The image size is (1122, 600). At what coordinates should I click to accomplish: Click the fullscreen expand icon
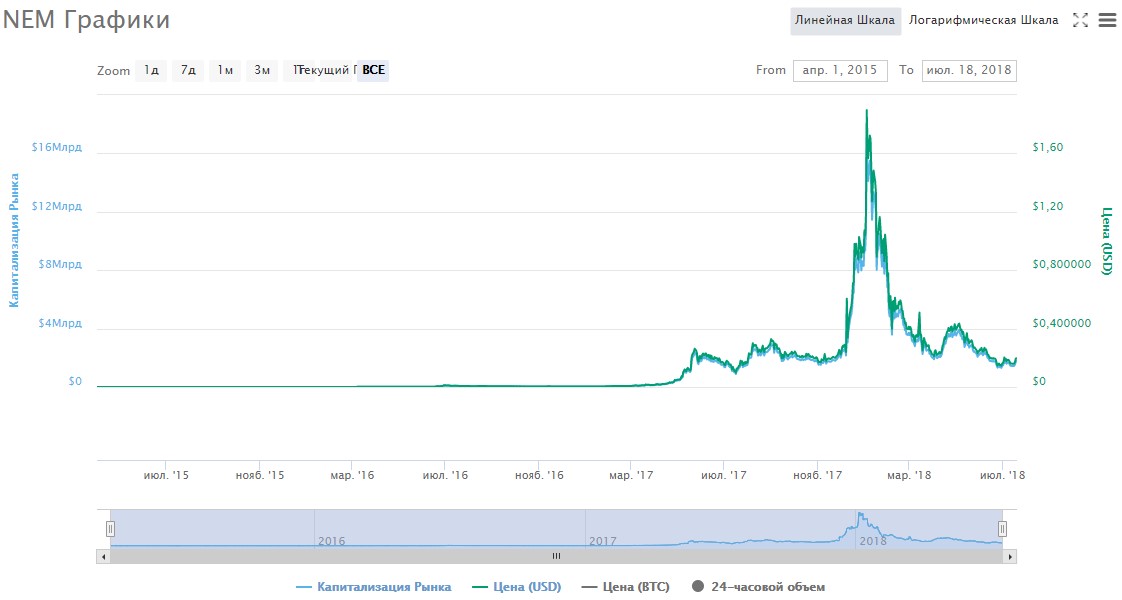click(x=1080, y=20)
